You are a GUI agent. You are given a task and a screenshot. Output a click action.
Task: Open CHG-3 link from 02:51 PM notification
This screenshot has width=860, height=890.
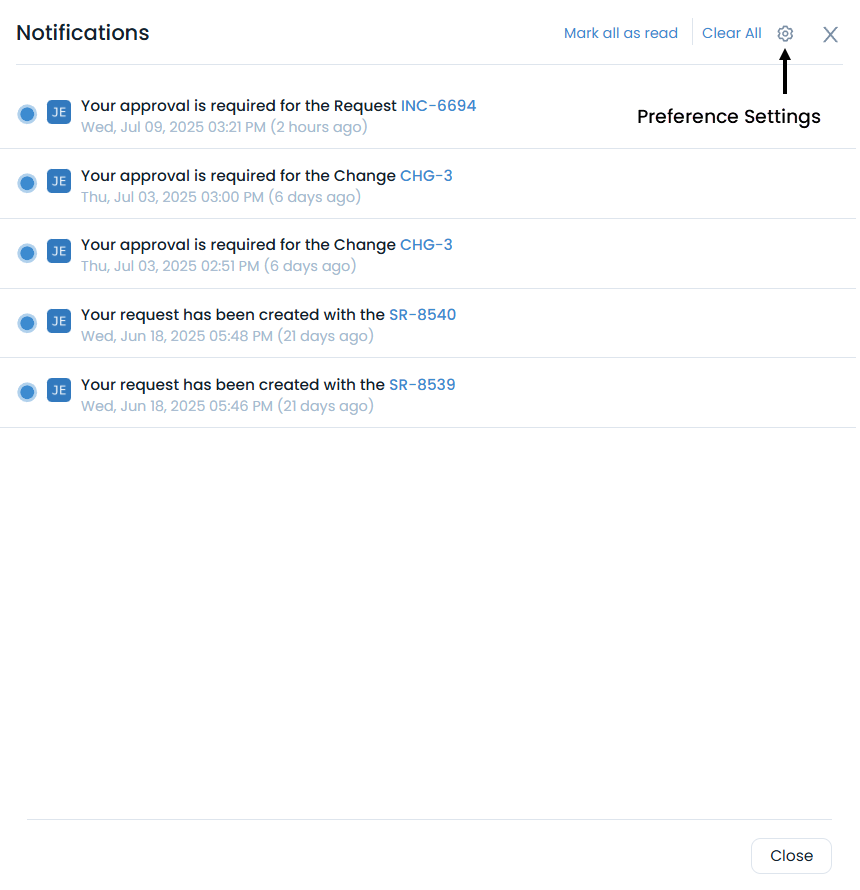(x=426, y=245)
